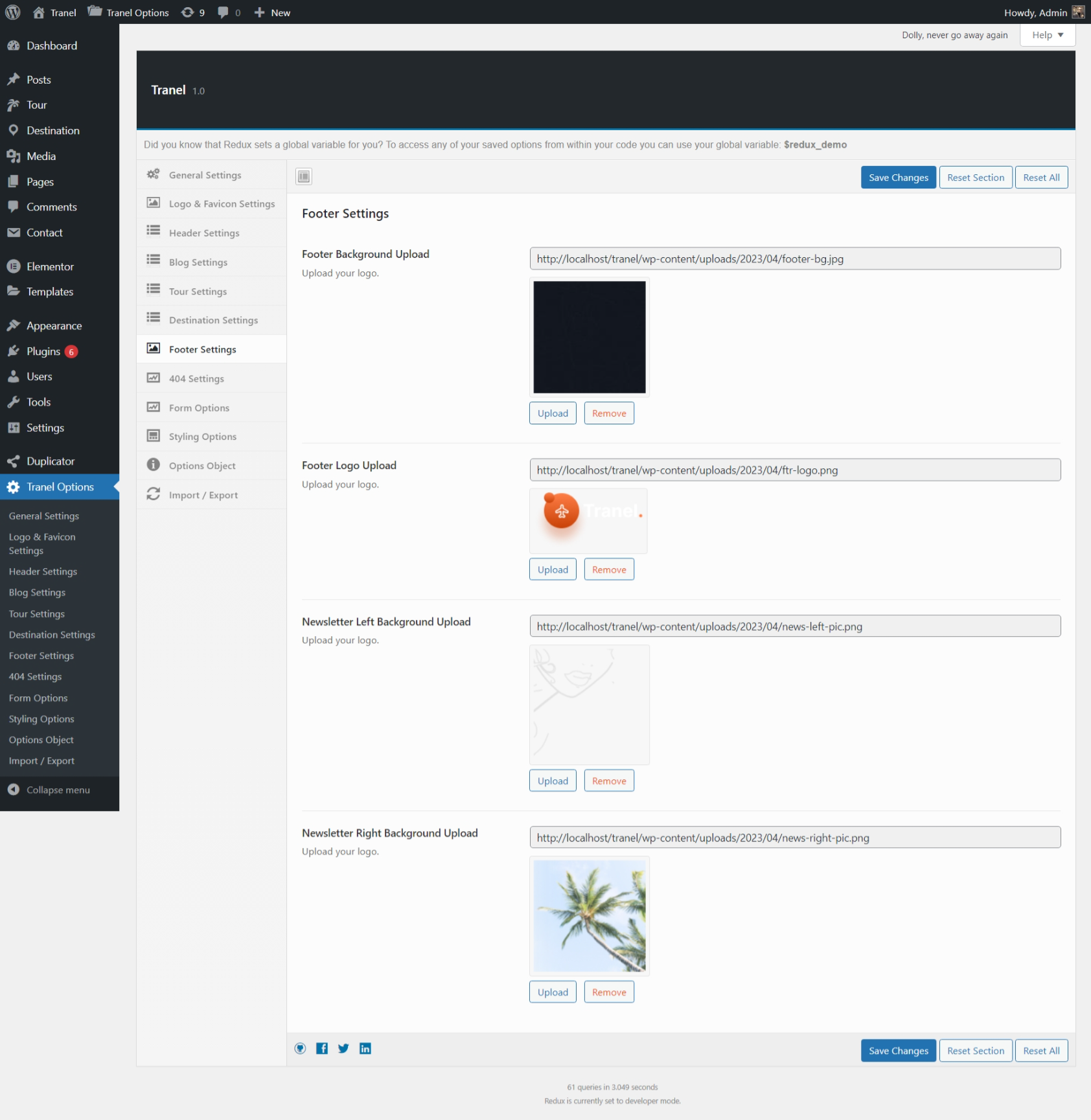The width and height of the screenshot is (1091, 1120).
Task: Open the Tranel site home icon
Action: click(x=39, y=12)
